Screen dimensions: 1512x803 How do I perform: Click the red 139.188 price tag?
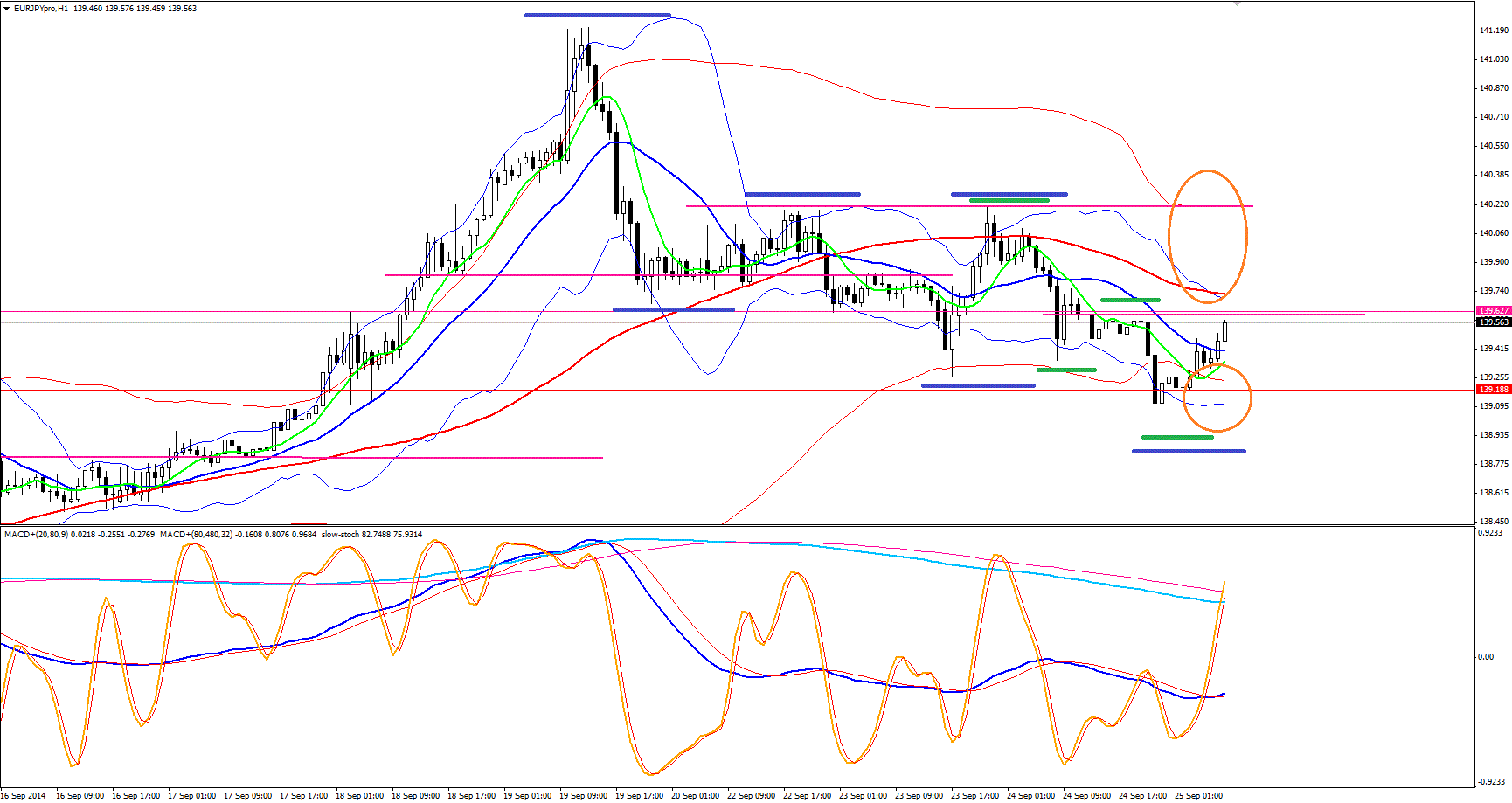tap(1494, 390)
